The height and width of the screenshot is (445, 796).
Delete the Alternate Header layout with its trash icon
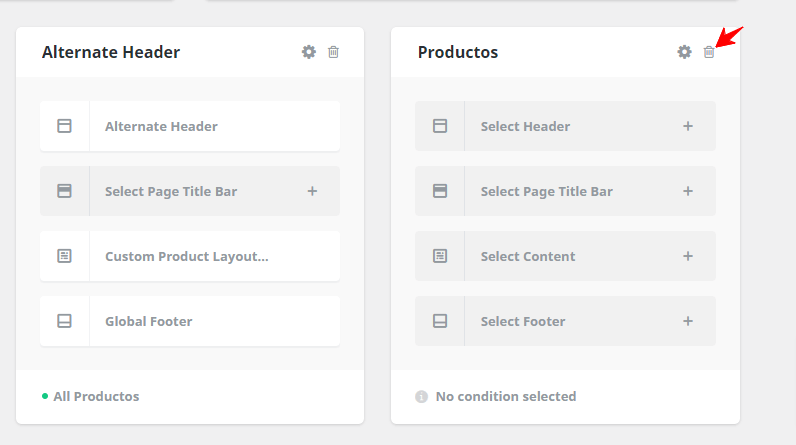333,52
